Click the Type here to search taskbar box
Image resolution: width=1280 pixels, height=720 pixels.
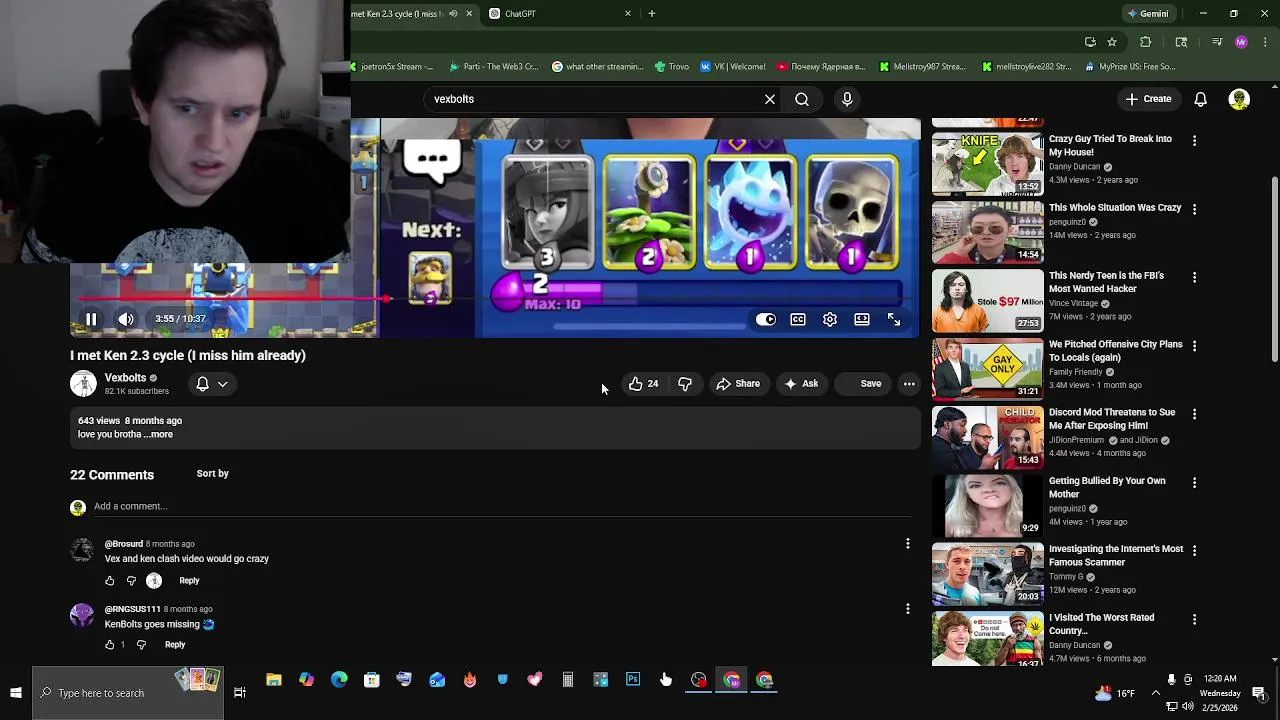click(127, 693)
